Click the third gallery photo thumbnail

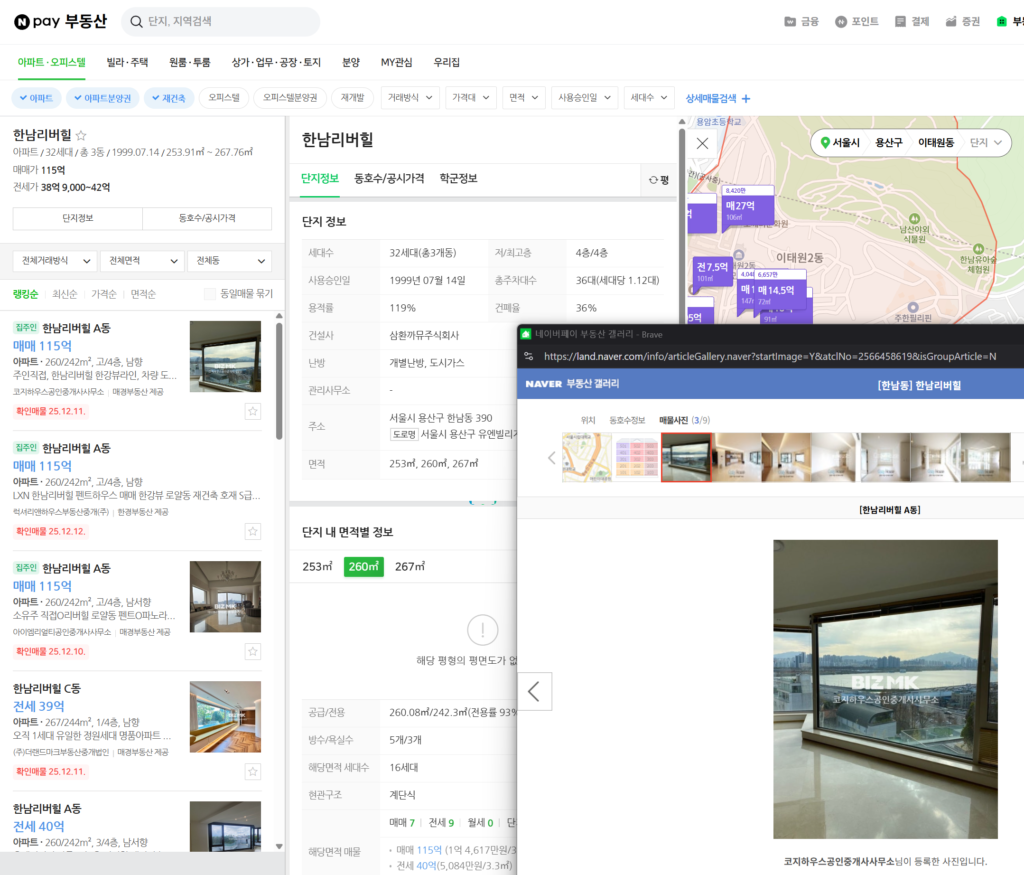point(685,457)
